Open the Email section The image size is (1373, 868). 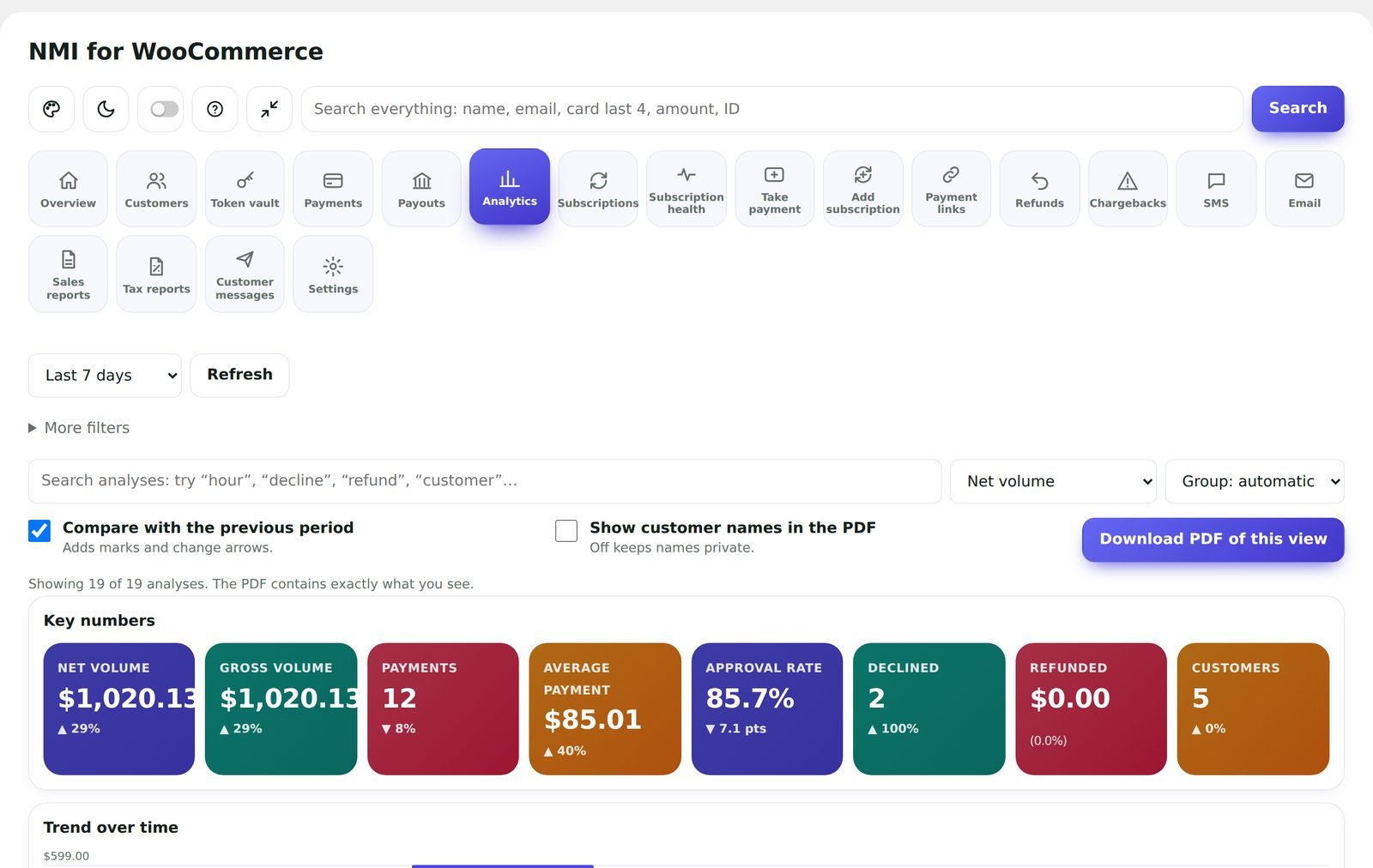(x=1304, y=189)
